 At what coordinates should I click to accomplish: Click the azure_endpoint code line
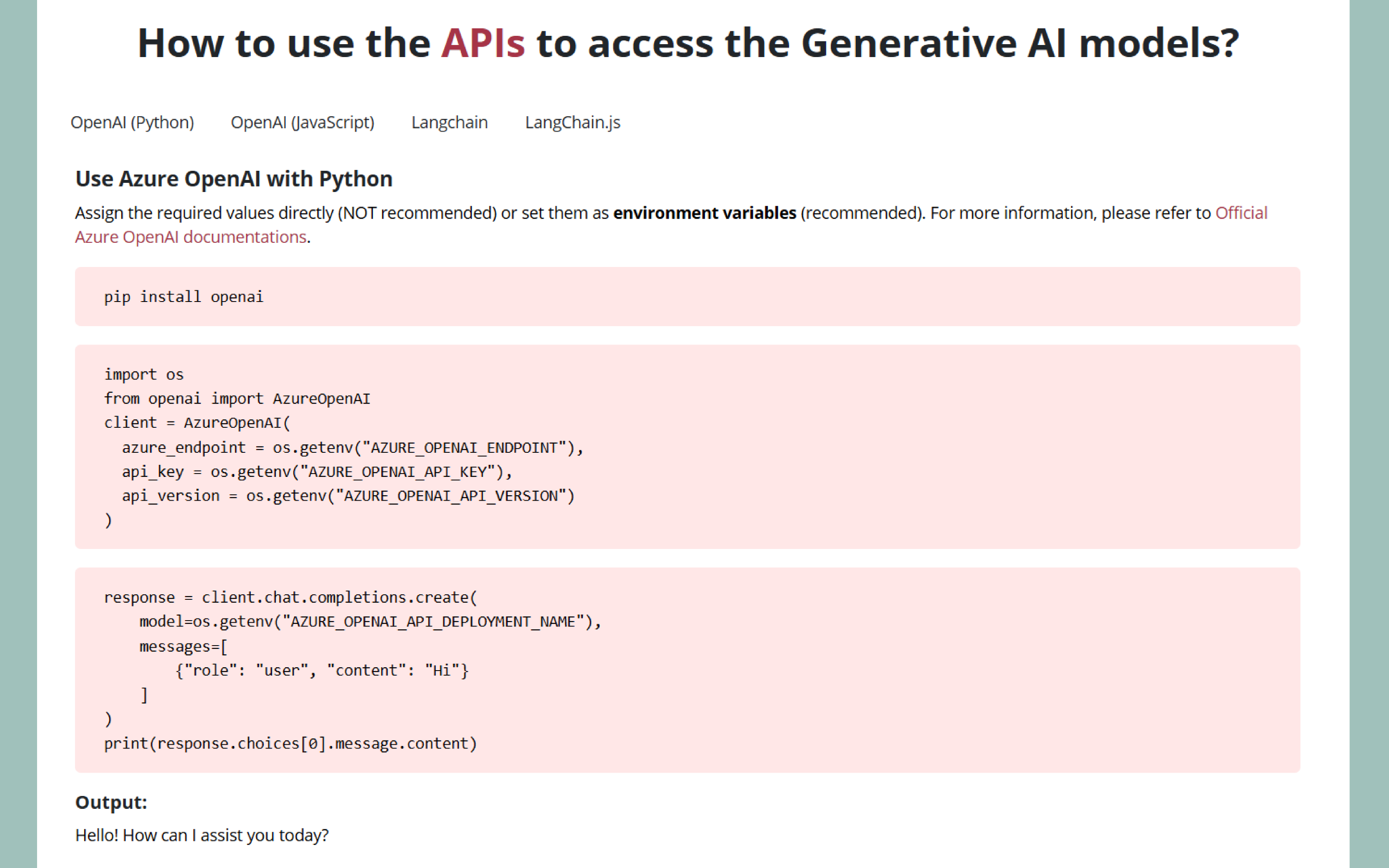[x=352, y=448]
